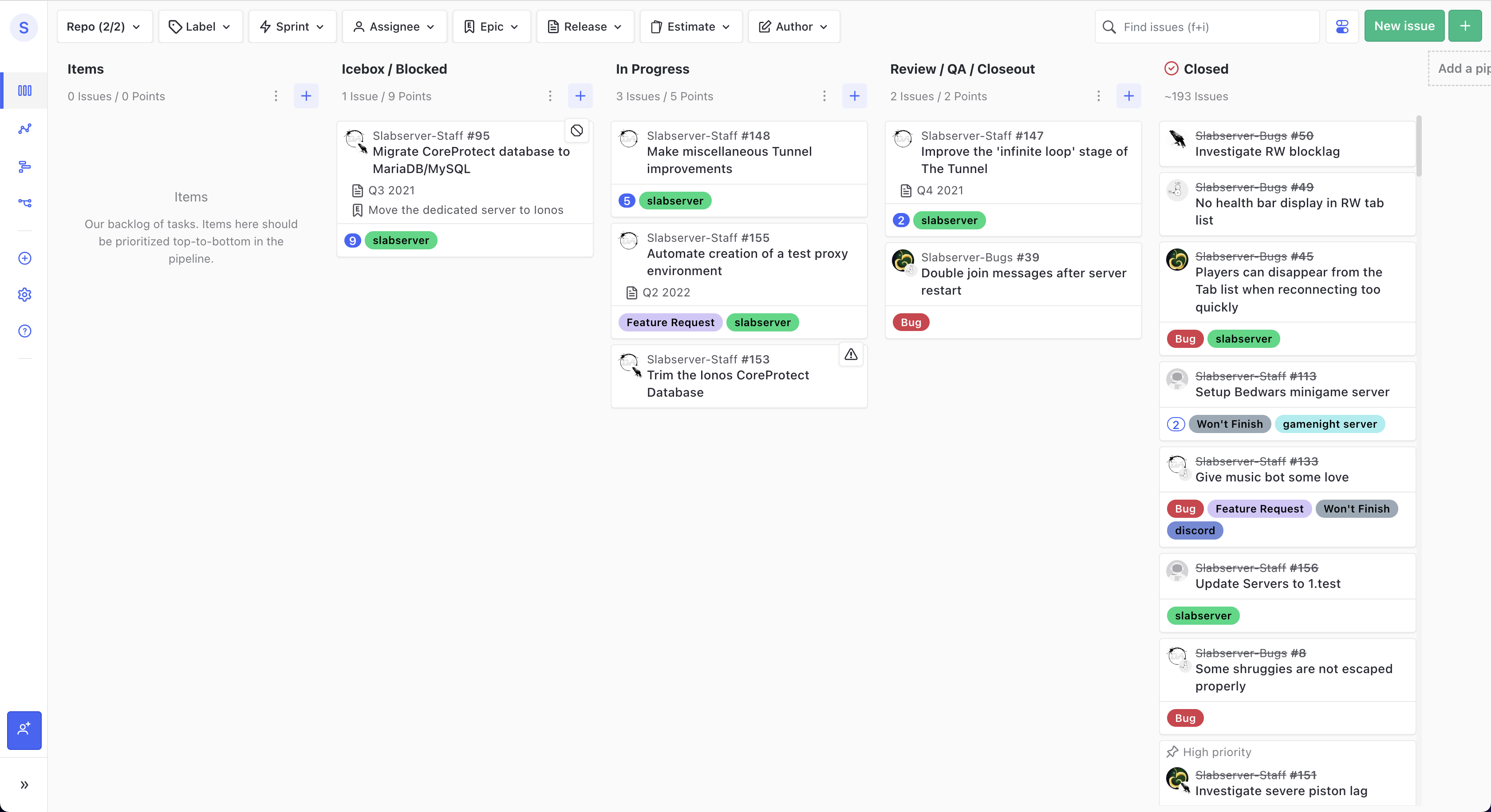Viewport: 1491px width, 812px height.
Task: Open Icebox / Blocked pipeline options menu
Action: [x=550, y=96]
